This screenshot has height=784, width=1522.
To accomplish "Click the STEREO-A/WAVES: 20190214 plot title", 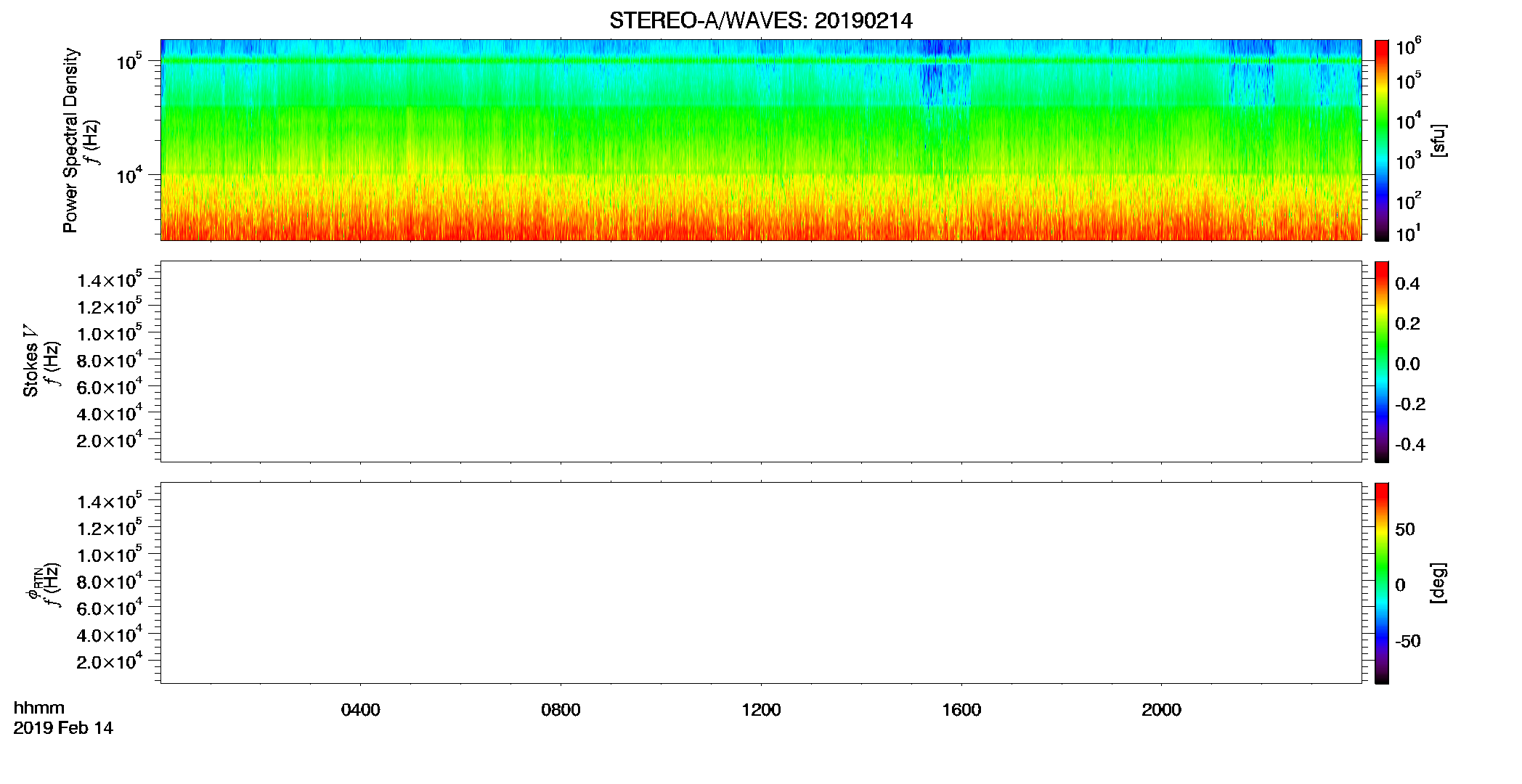I will [x=760, y=21].
